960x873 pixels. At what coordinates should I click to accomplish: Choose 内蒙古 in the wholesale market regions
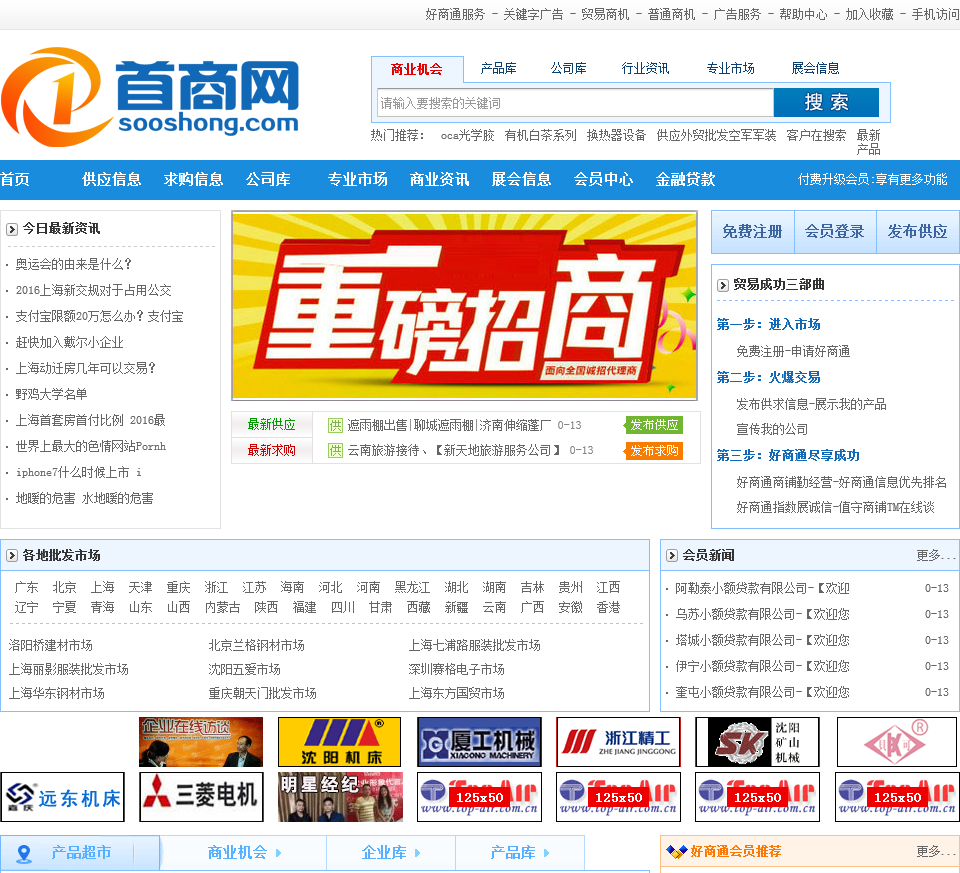(x=223, y=607)
